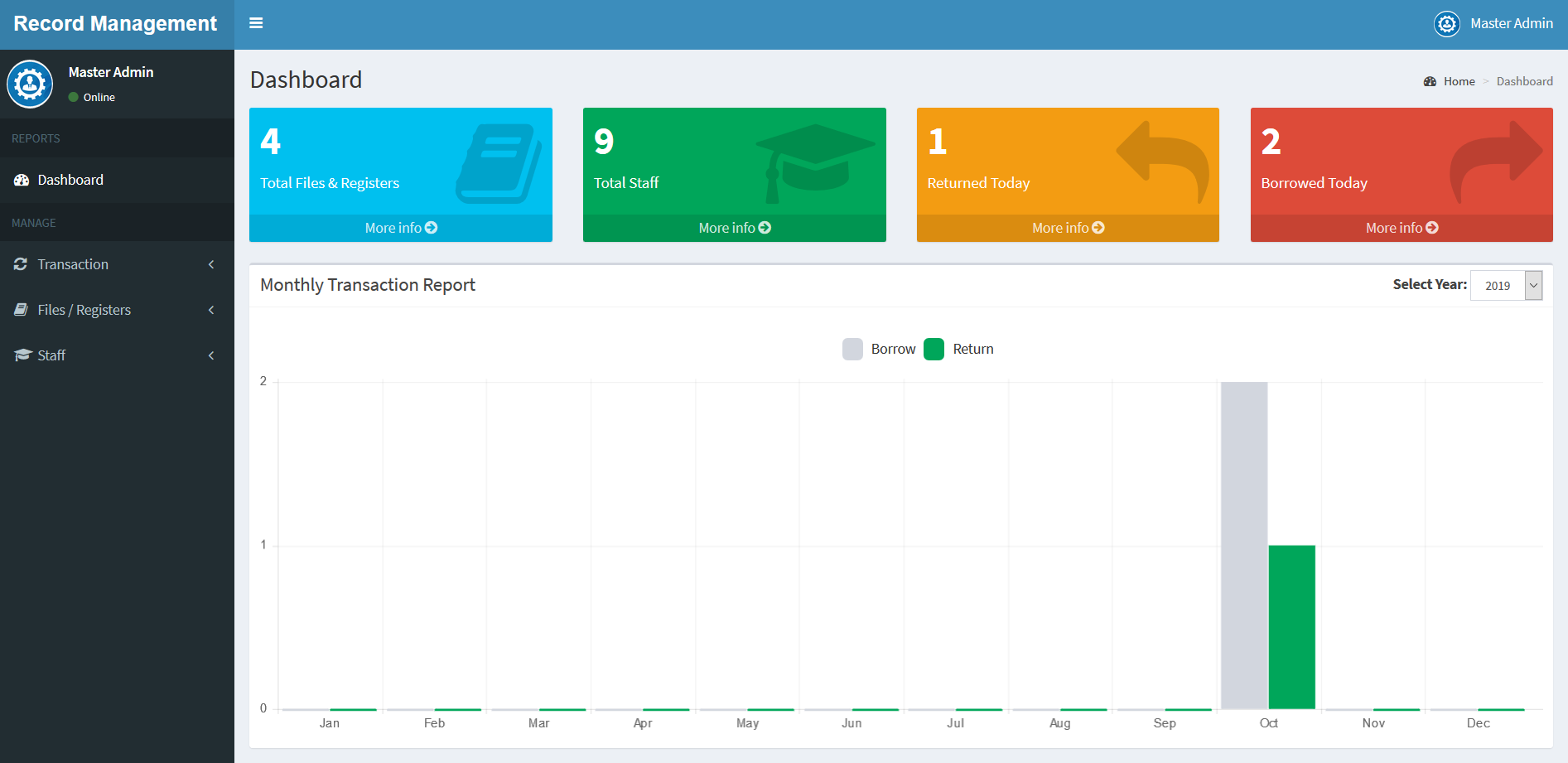1568x763 pixels.
Task: Click the Transaction refresh icon in sidebar
Action: 21,263
